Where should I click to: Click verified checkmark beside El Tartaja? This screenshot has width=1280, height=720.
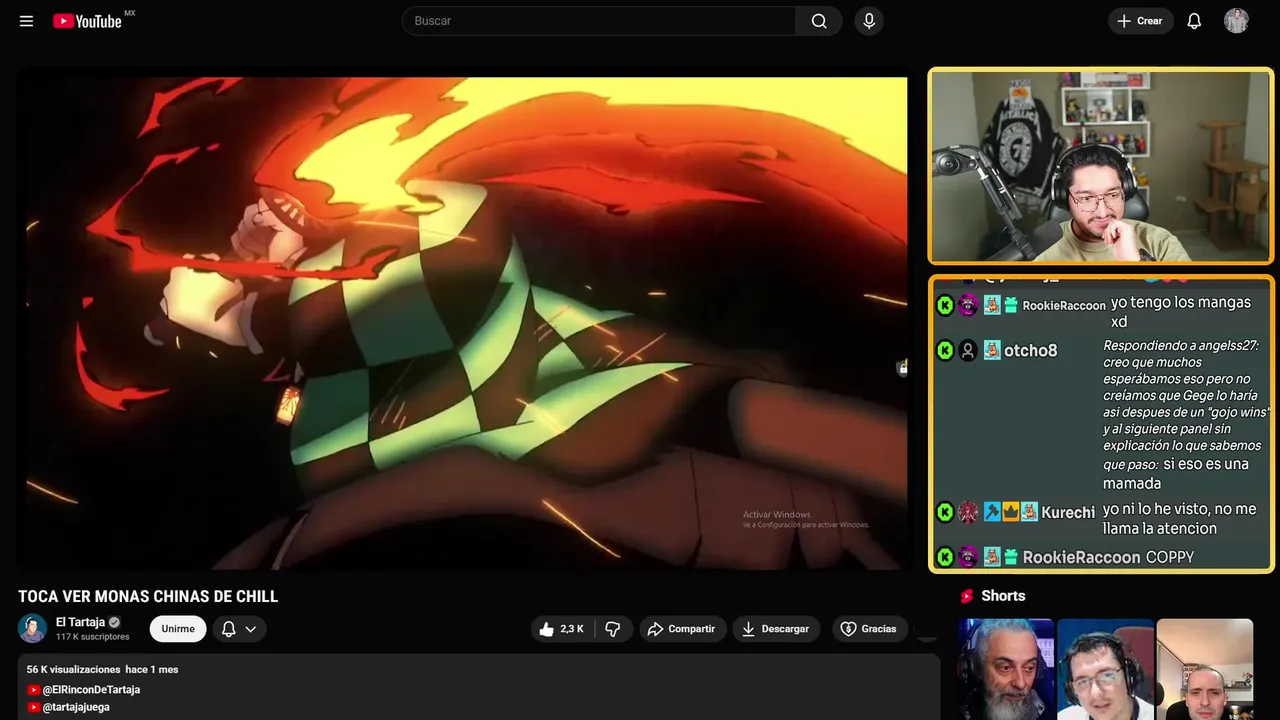click(114, 622)
